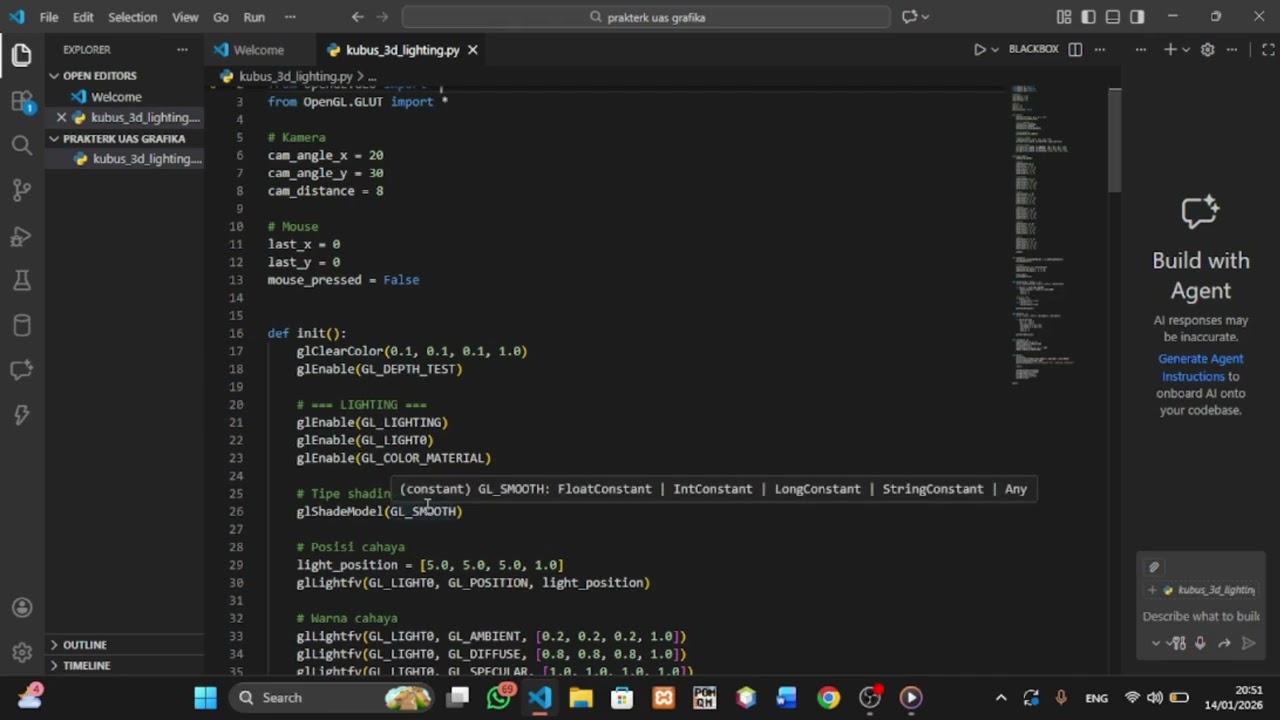Open the Search view in activity bar
This screenshot has width=1280, height=720.
22,146
